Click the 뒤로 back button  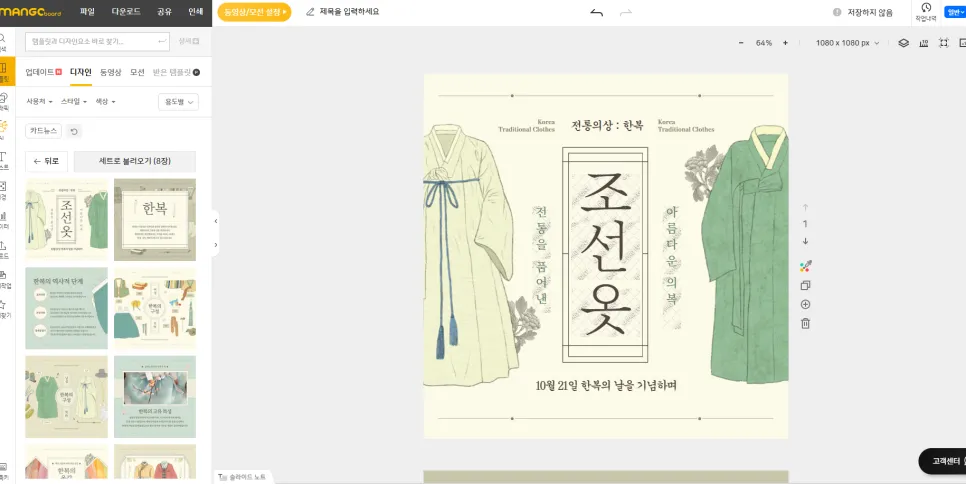(x=46, y=161)
